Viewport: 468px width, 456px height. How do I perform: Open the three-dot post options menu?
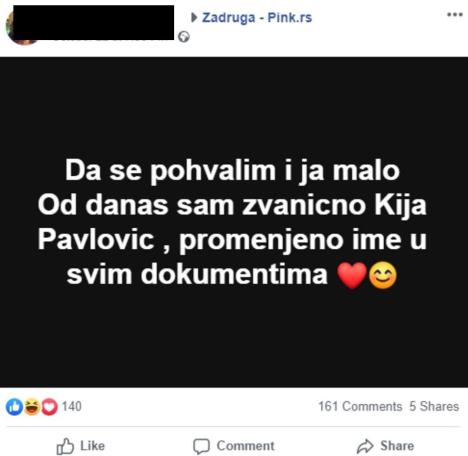455,15
